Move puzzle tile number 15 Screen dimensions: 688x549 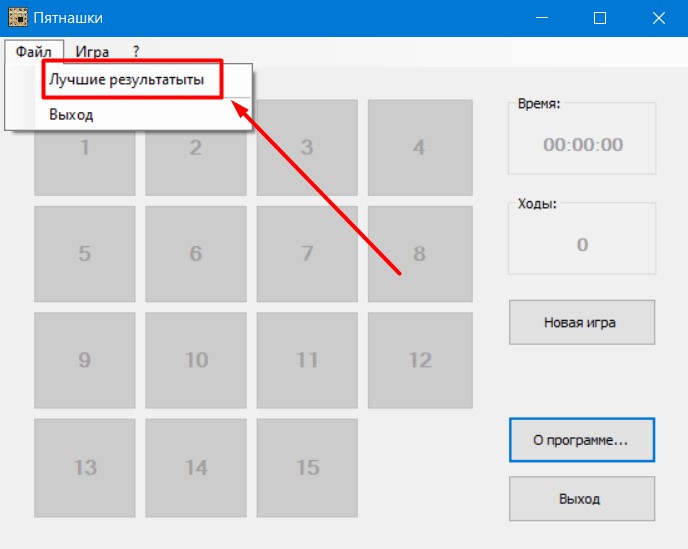point(307,467)
